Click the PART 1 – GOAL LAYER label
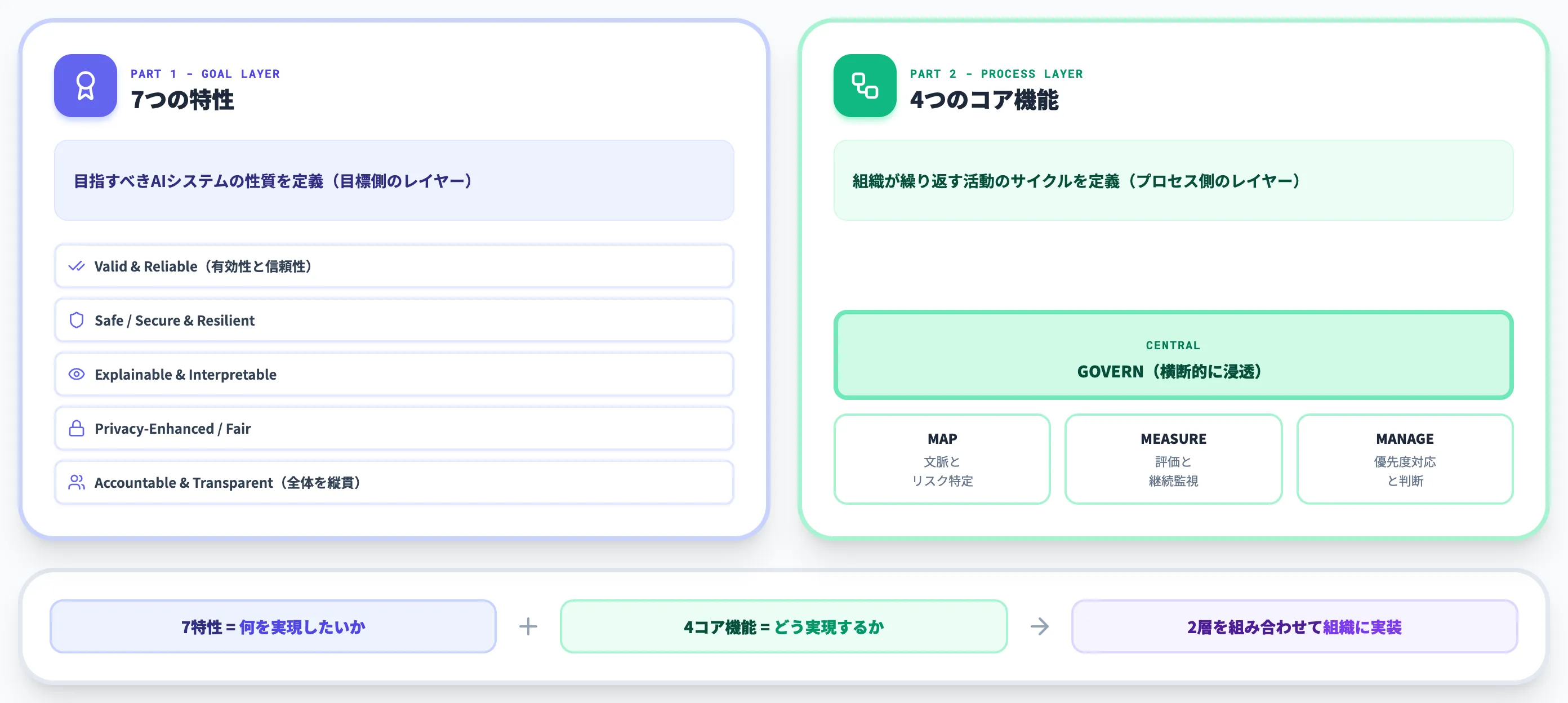This screenshot has height=703, width=1568. pyautogui.click(x=205, y=74)
